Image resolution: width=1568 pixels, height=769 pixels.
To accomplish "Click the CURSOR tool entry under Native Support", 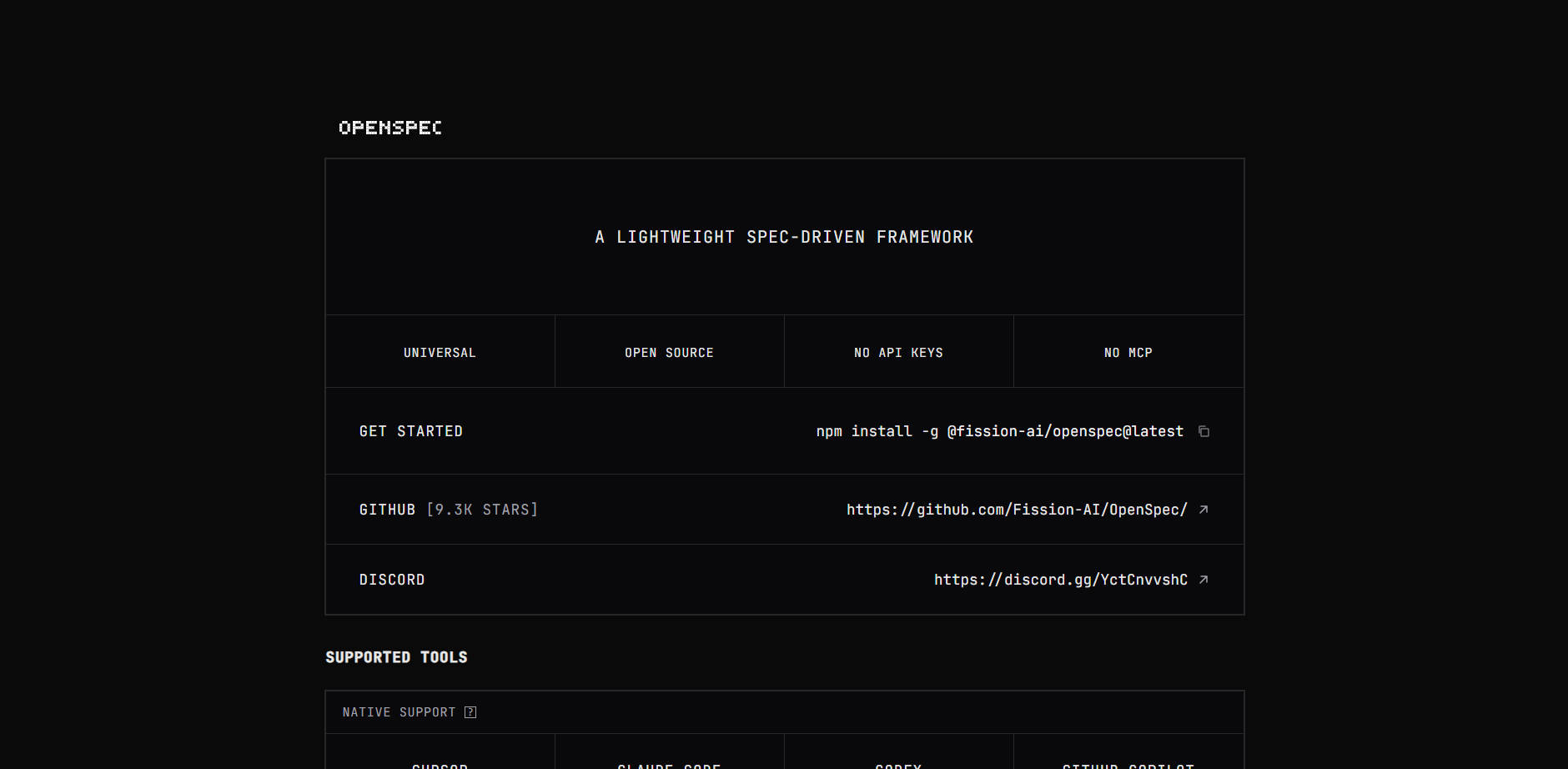I will click(440, 763).
